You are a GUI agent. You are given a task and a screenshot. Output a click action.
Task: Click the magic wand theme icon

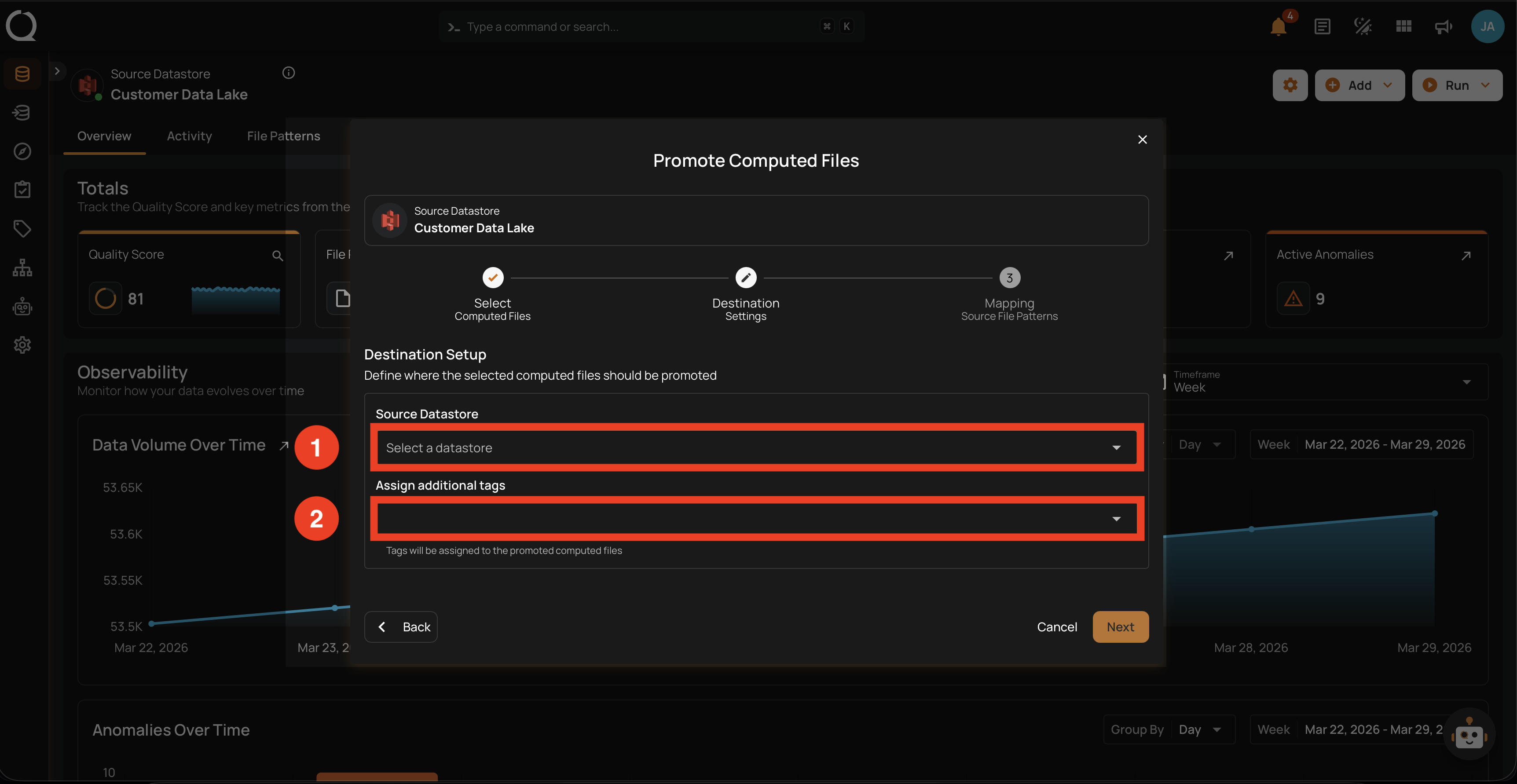(x=1363, y=26)
